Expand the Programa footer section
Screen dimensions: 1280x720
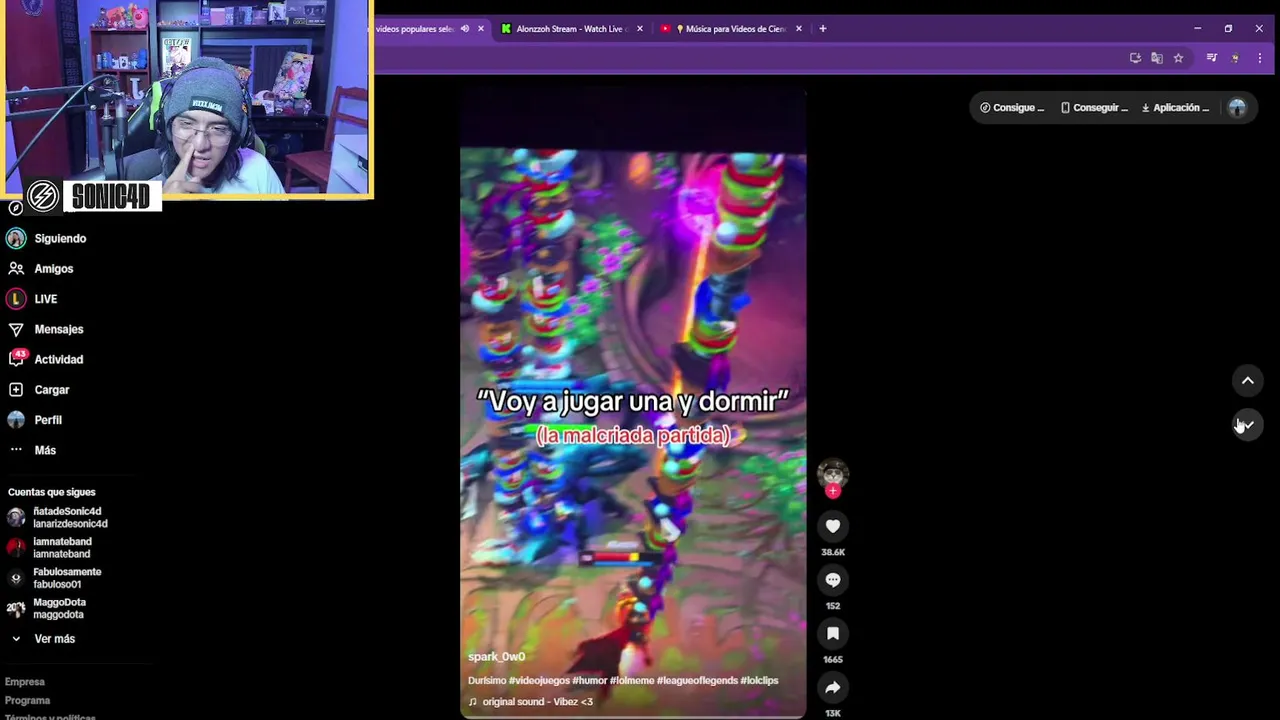(27, 700)
